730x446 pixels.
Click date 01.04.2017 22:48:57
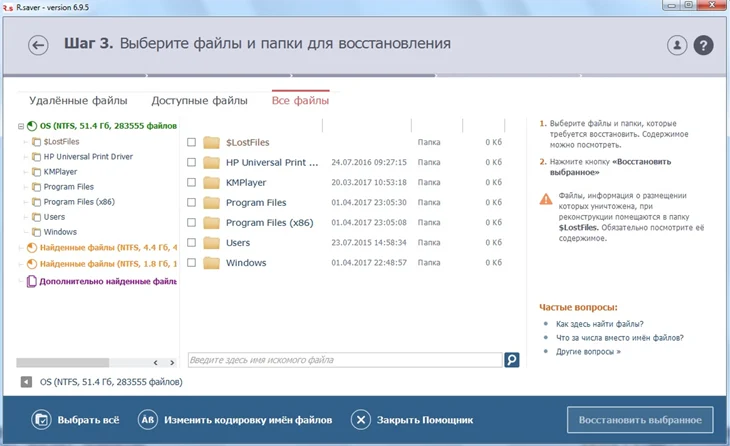click(x=369, y=262)
